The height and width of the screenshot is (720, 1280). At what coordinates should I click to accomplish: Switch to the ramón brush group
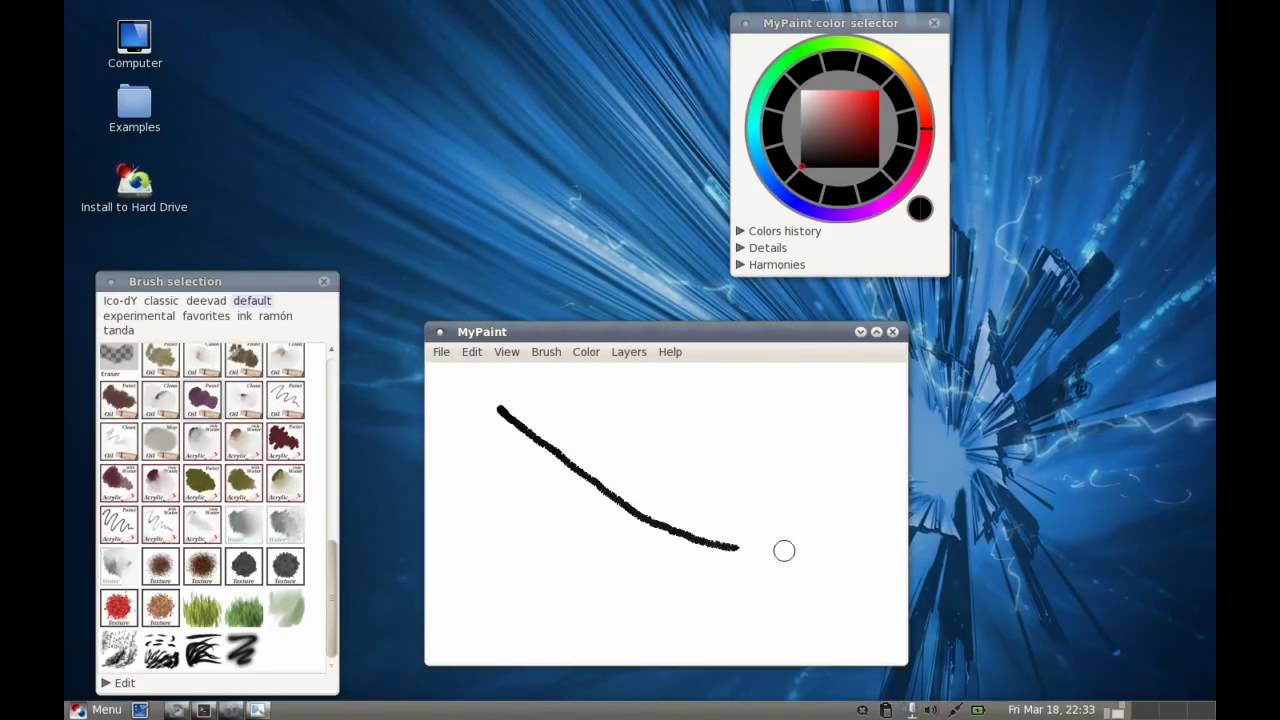276,316
